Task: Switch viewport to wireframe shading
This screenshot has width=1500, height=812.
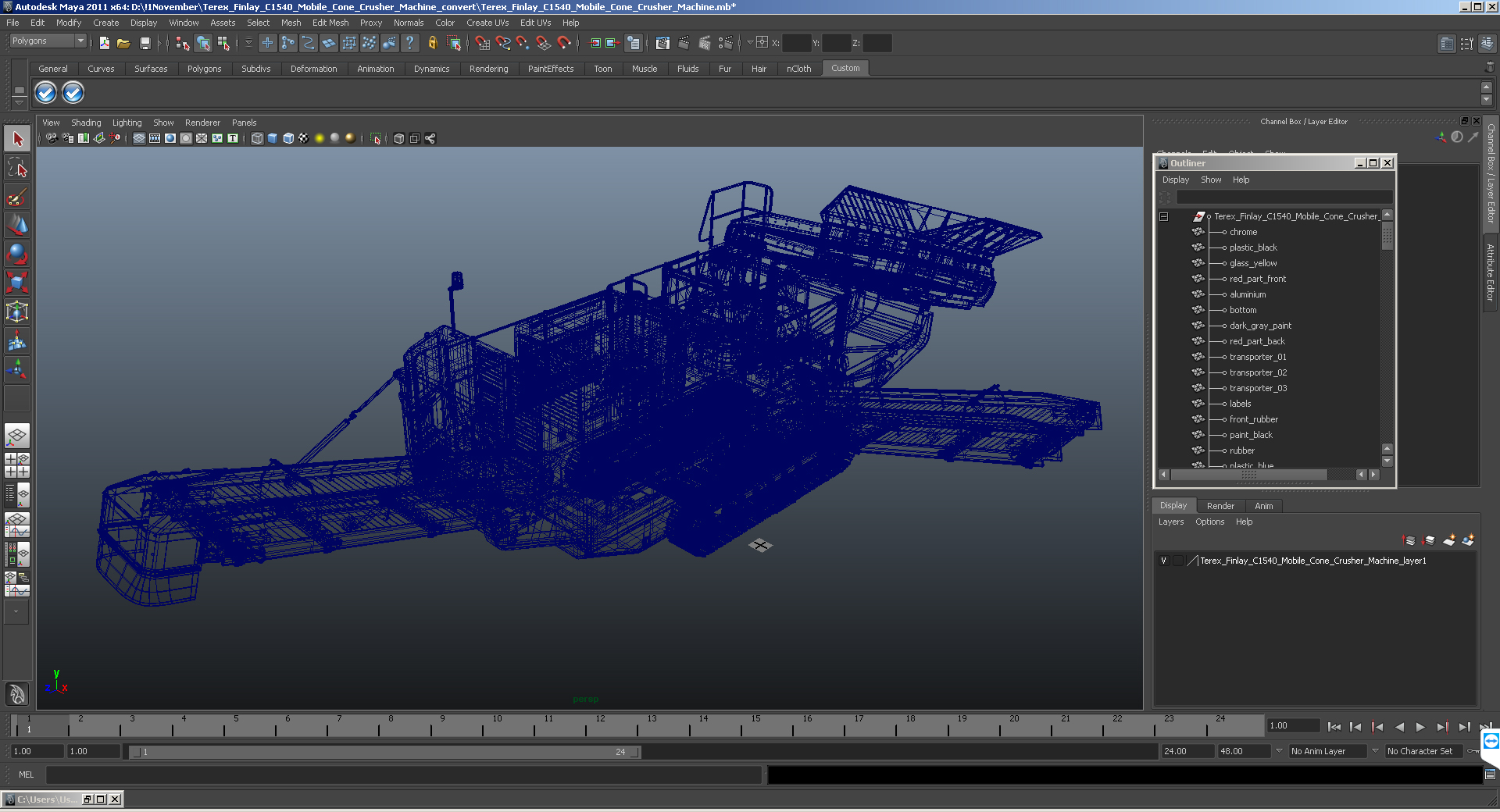Action: point(257,138)
